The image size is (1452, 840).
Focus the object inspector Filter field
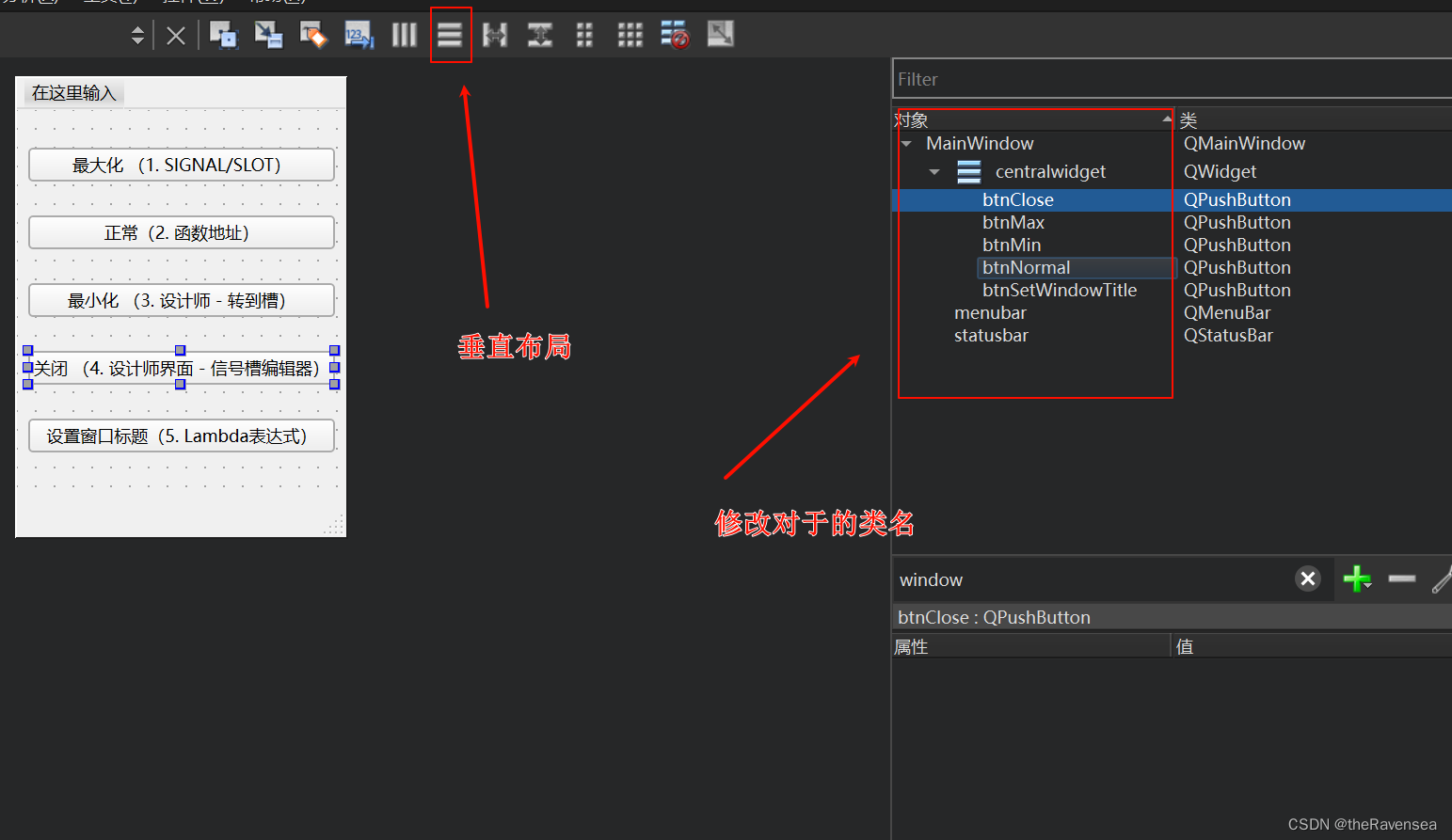pyautogui.click(x=1172, y=79)
